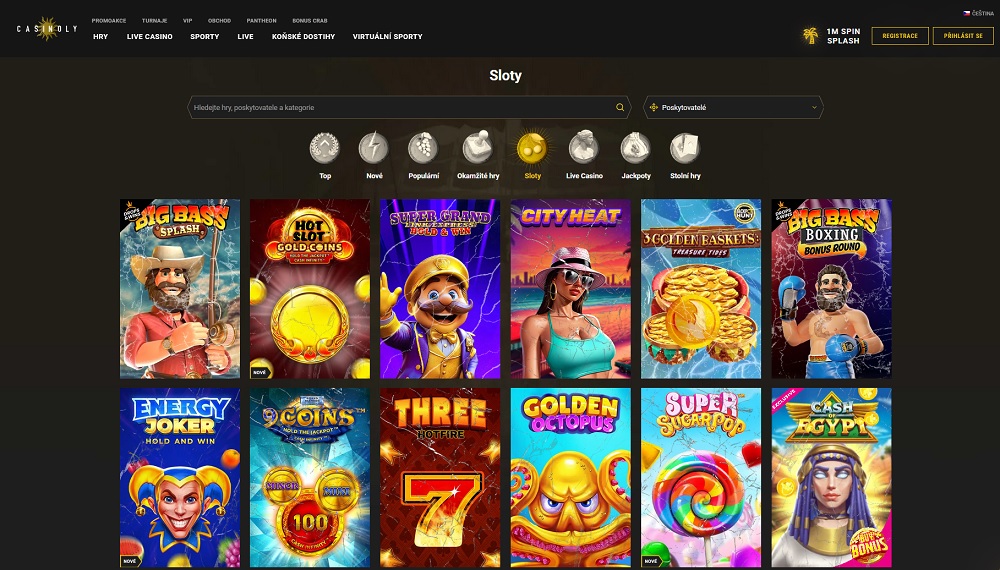Open City Heat game

click(x=571, y=289)
